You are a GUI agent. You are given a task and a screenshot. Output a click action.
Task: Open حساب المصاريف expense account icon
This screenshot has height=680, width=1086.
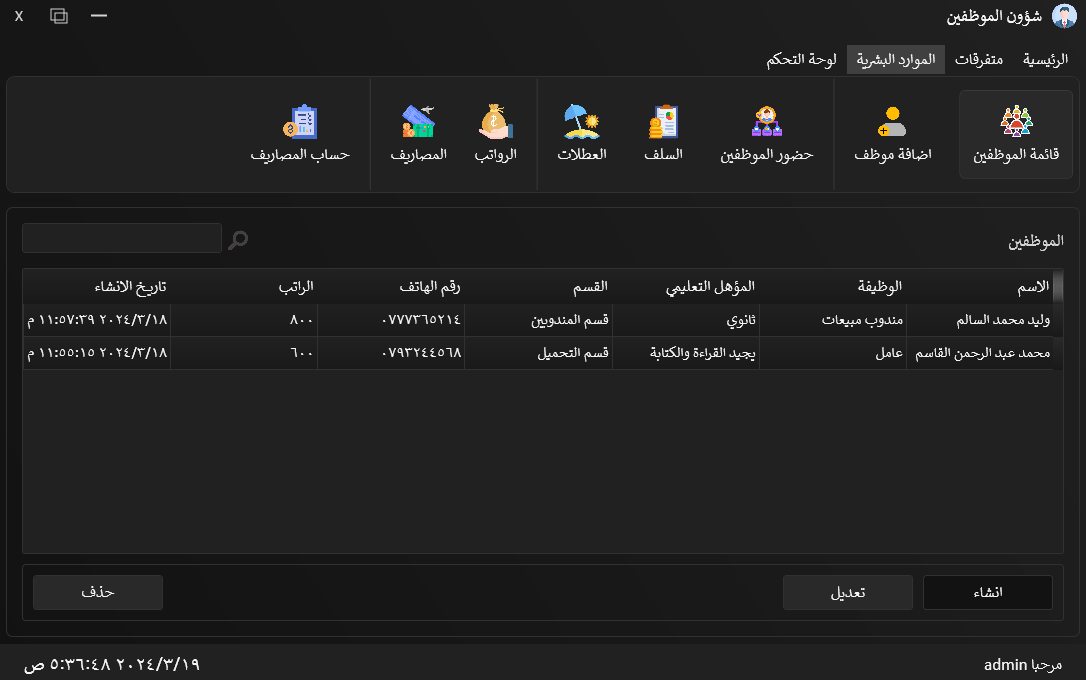[300, 134]
